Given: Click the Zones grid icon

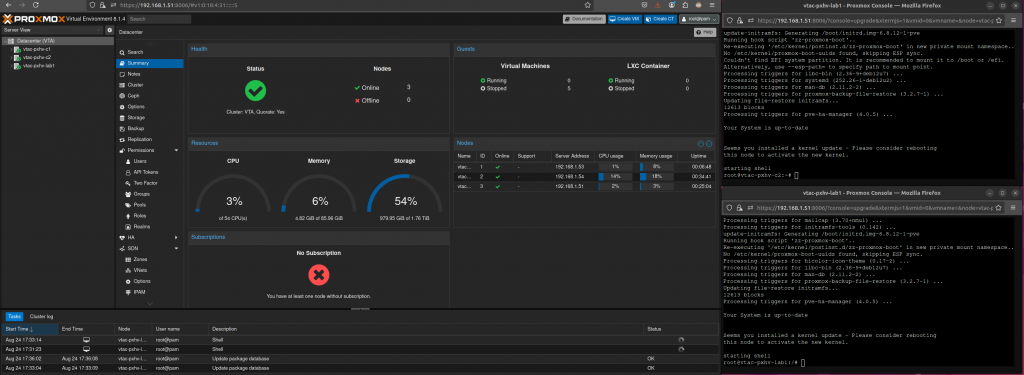Looking at the screenshot, I should coord(127,259).
